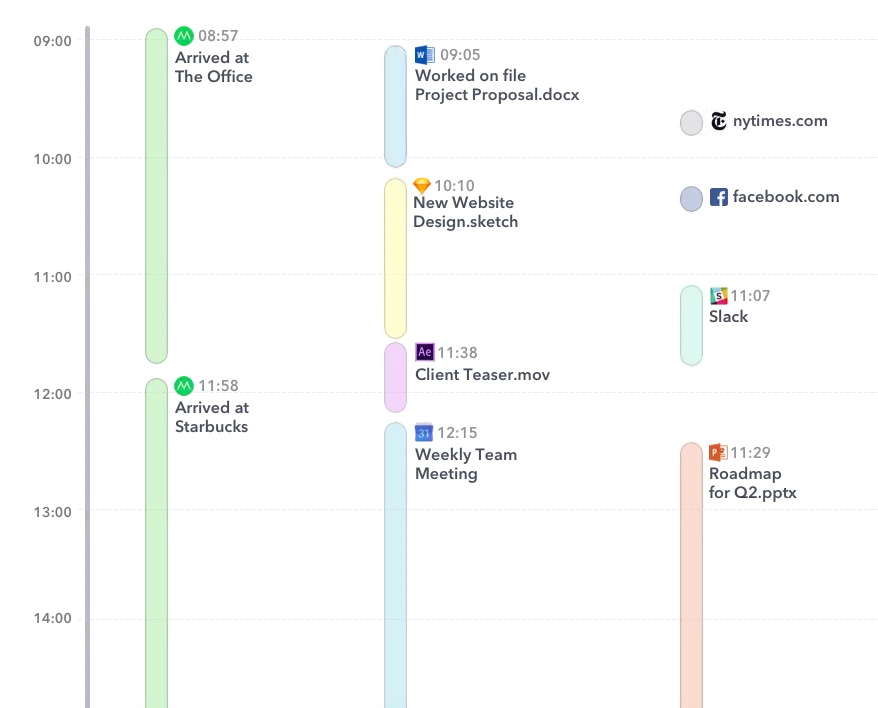This screenshot has width=878, height=708.
Task: Select the mint Slack activity bar
Action: [692, 325]
